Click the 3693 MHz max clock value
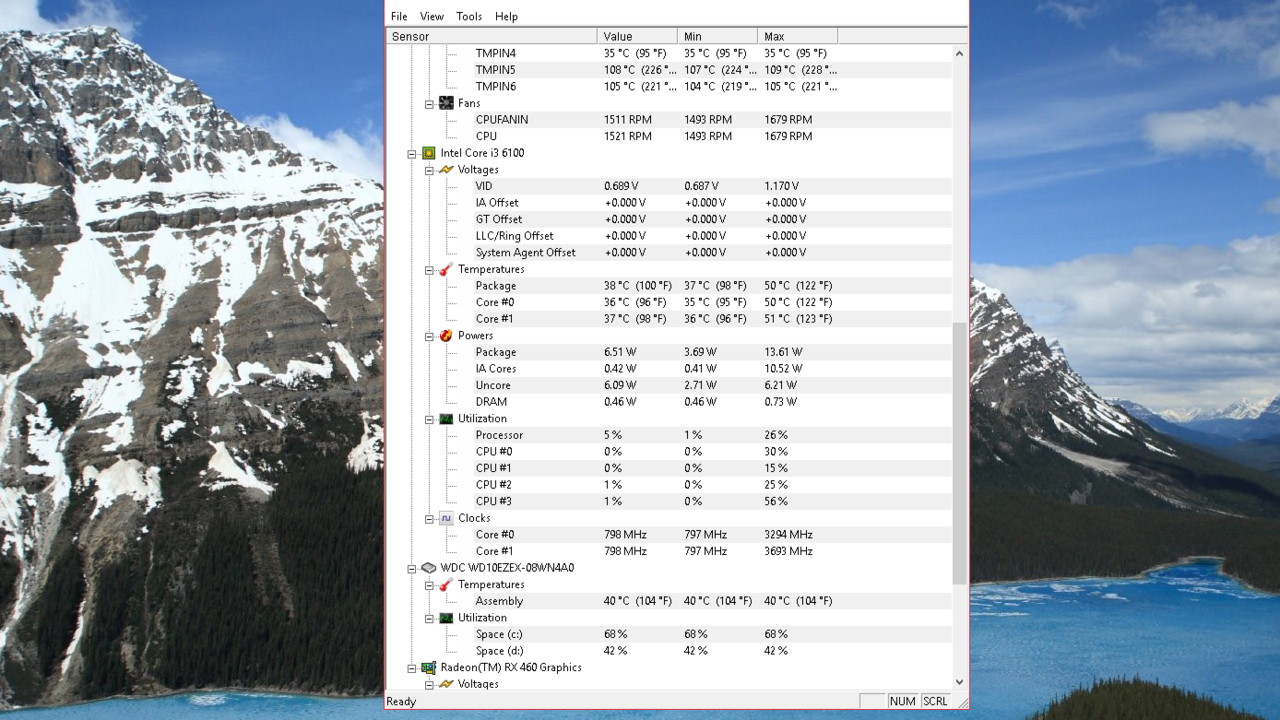 point(788,551)
